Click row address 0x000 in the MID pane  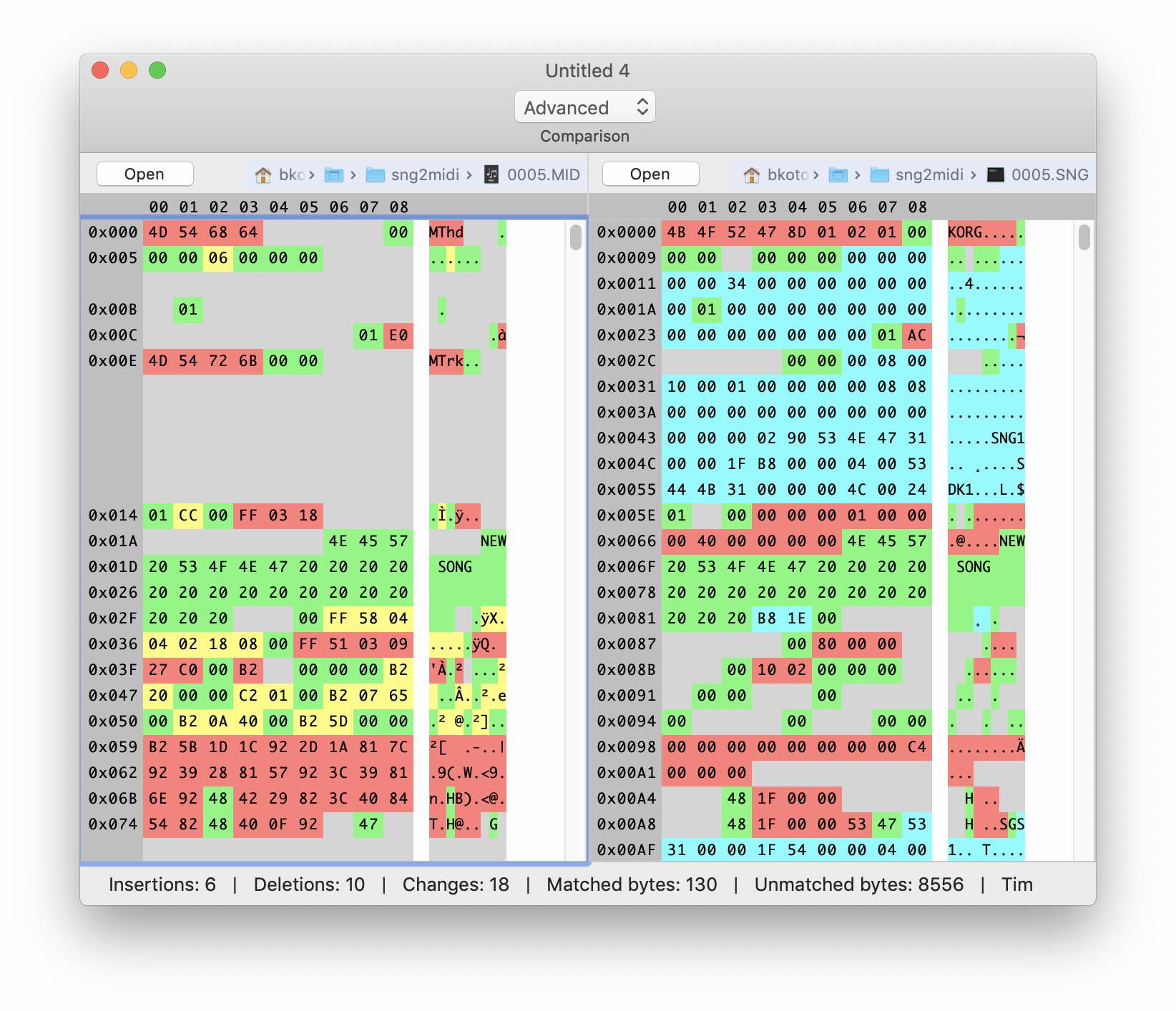click(x=113, y=232)
